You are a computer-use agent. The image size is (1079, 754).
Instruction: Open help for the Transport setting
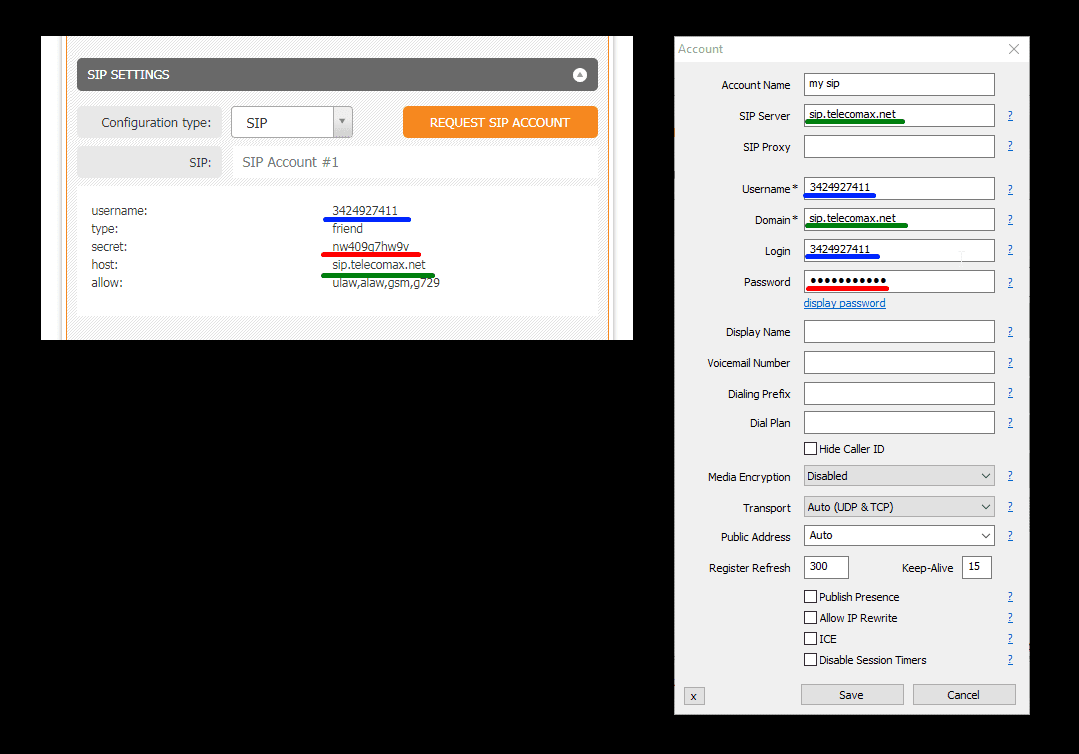tap(1010, 507)
